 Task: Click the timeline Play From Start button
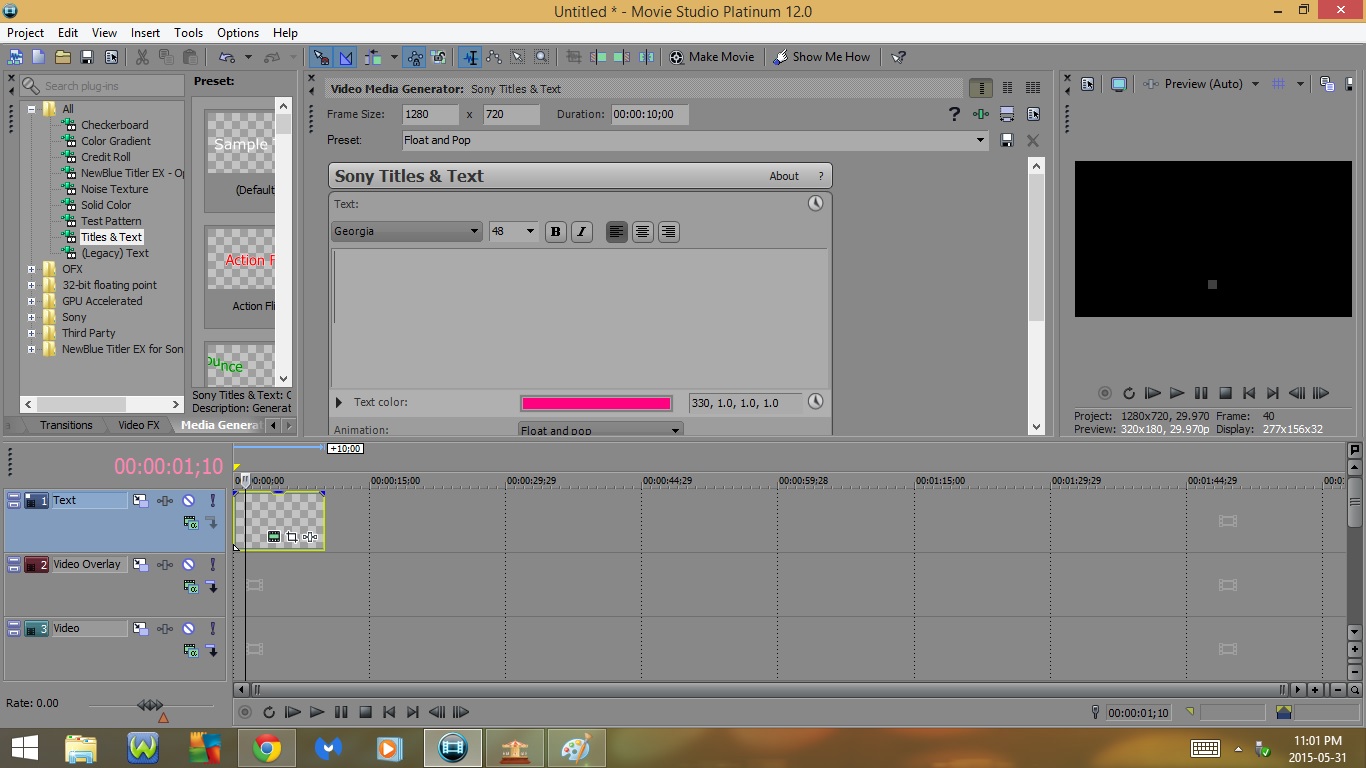tap(292, 713)
